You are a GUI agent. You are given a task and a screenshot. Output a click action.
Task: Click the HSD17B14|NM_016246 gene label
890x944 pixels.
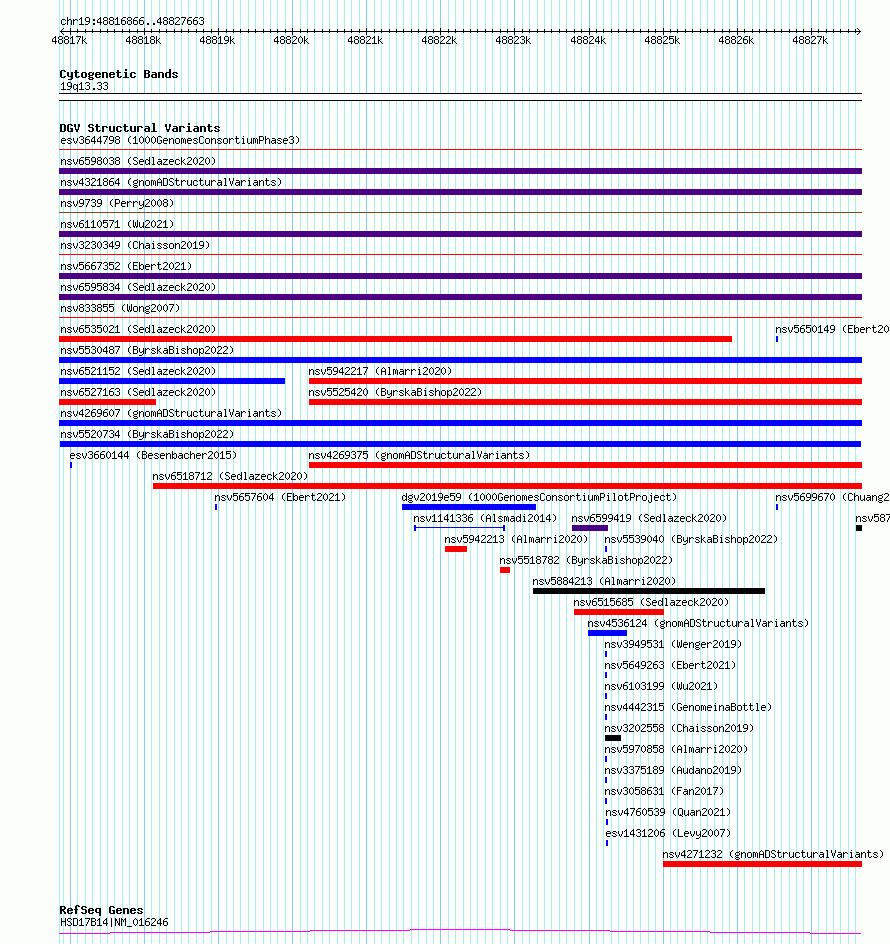point(114,922)
